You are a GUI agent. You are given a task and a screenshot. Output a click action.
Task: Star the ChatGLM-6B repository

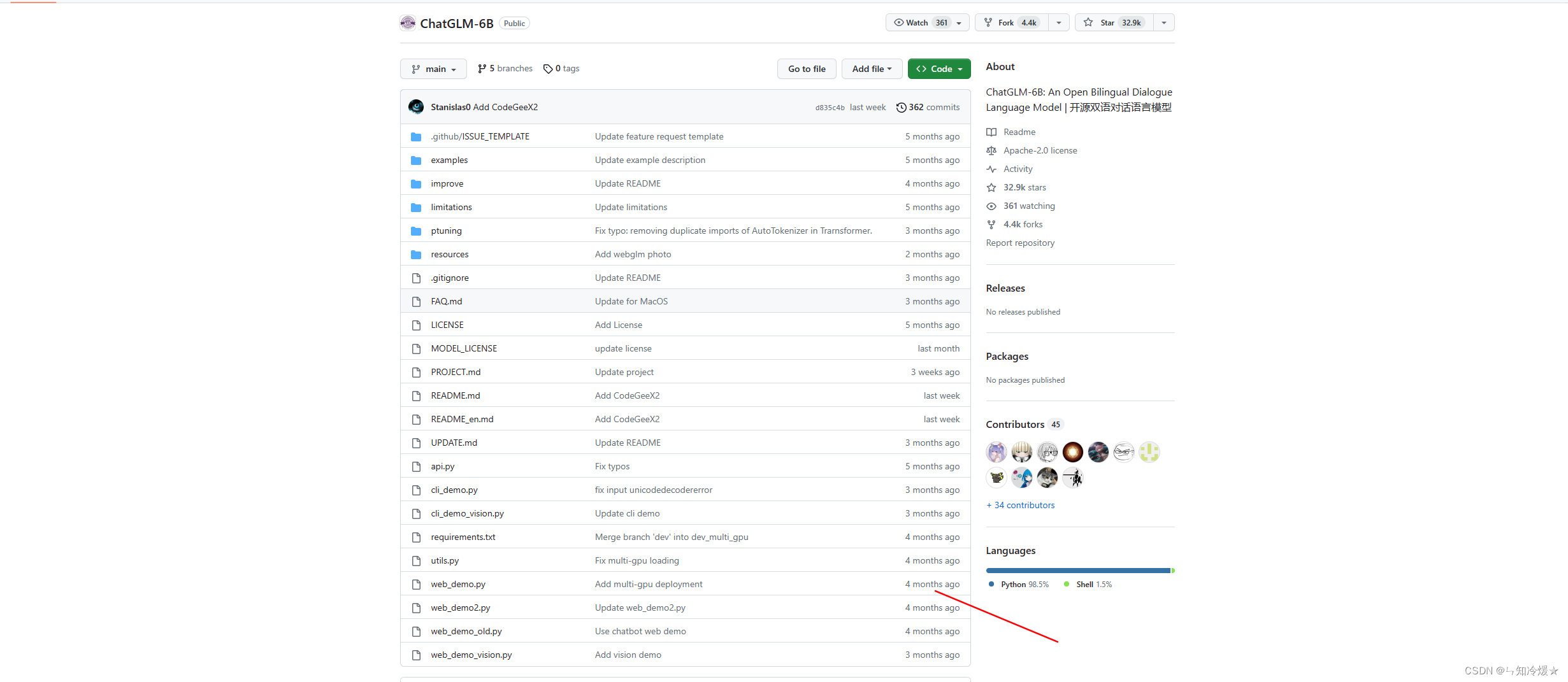point(1114,23)
